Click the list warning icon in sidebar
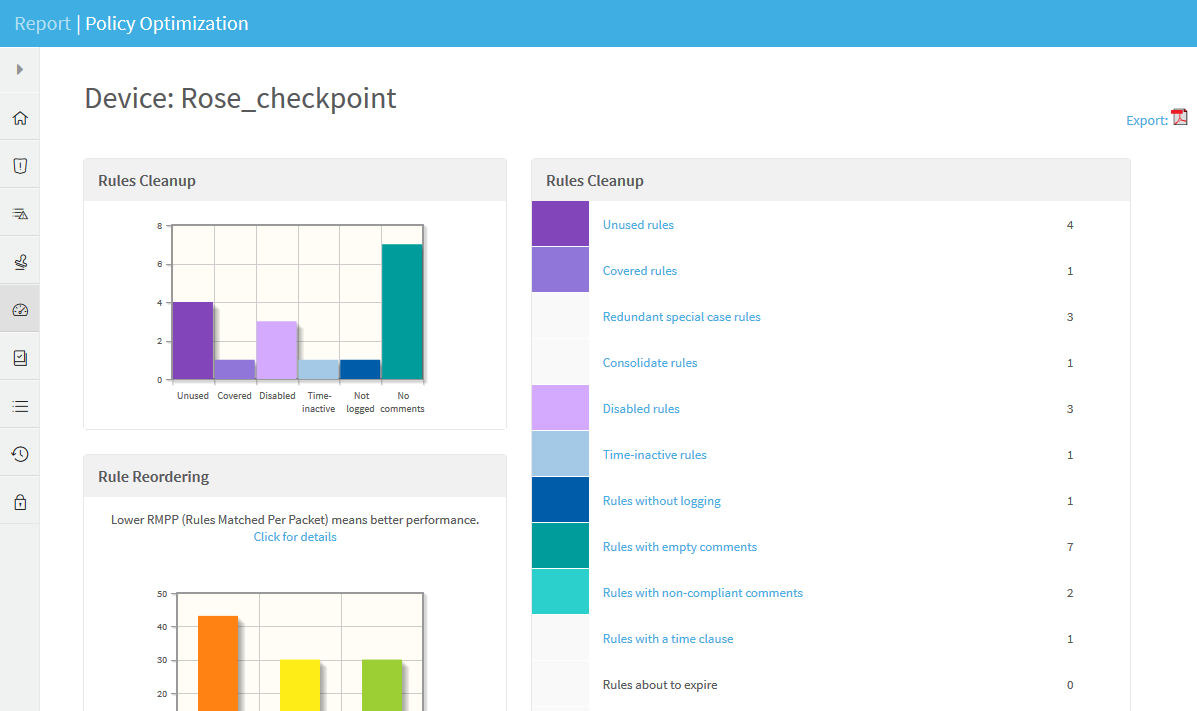 pos(20,214)
